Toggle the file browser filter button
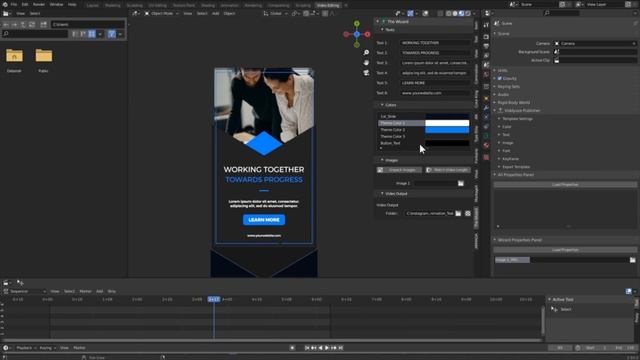This screenshot has width=640, height=360. (x=111, y=34)
